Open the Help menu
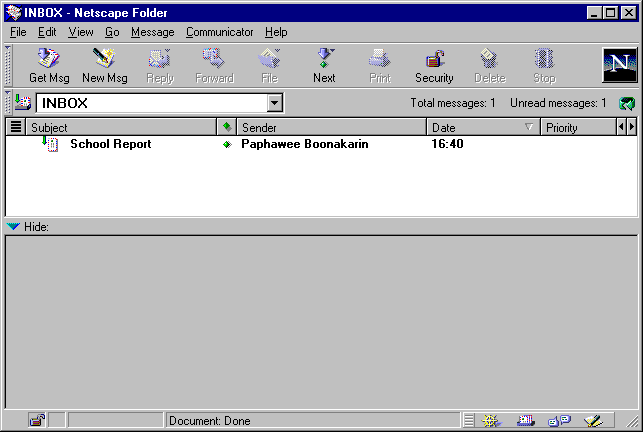 [276, 32]
